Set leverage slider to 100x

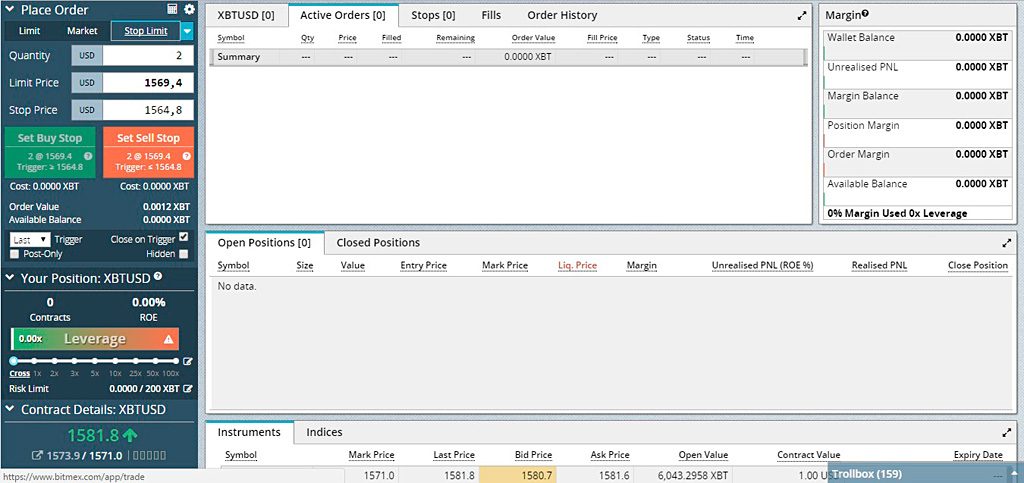(175, 361)
